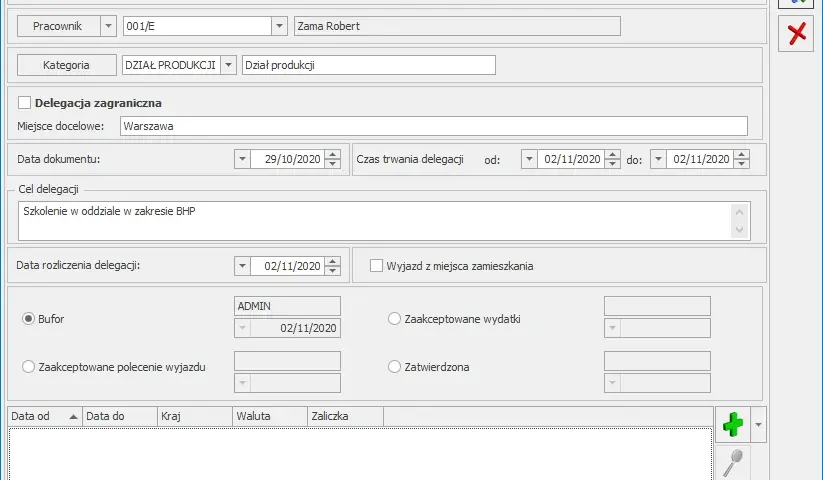Click the Waluta column header
Screen dimensions: 823x480
pyautogui.click(x=270, y=416)
